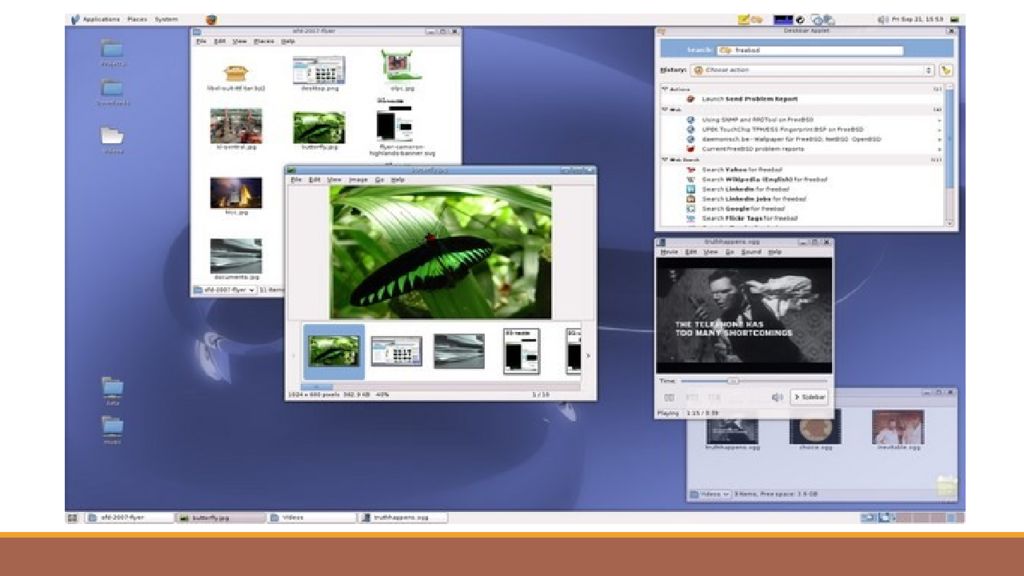This screenshot has height=576, width=1024.
Task: Click the date and time clock in the top panel
Action: coord(918,20)
